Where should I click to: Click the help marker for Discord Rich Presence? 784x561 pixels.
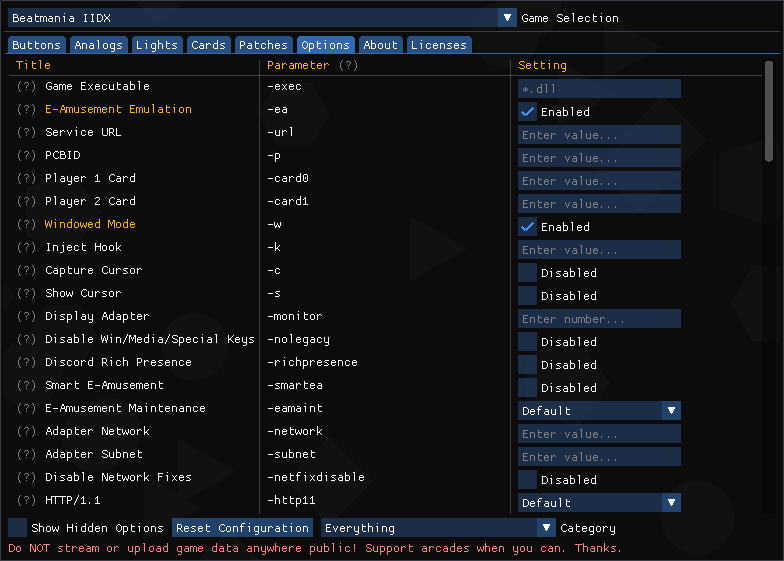point(26,363)
